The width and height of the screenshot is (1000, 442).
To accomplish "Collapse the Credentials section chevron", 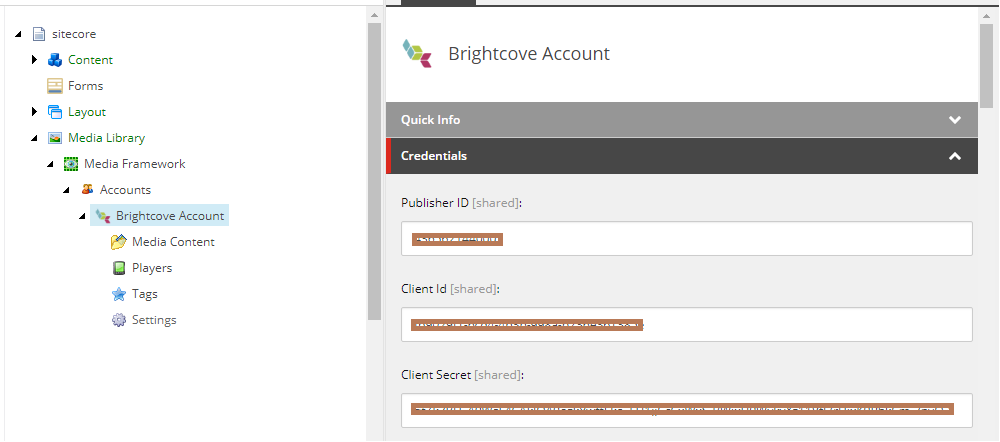I will (955, 156).
